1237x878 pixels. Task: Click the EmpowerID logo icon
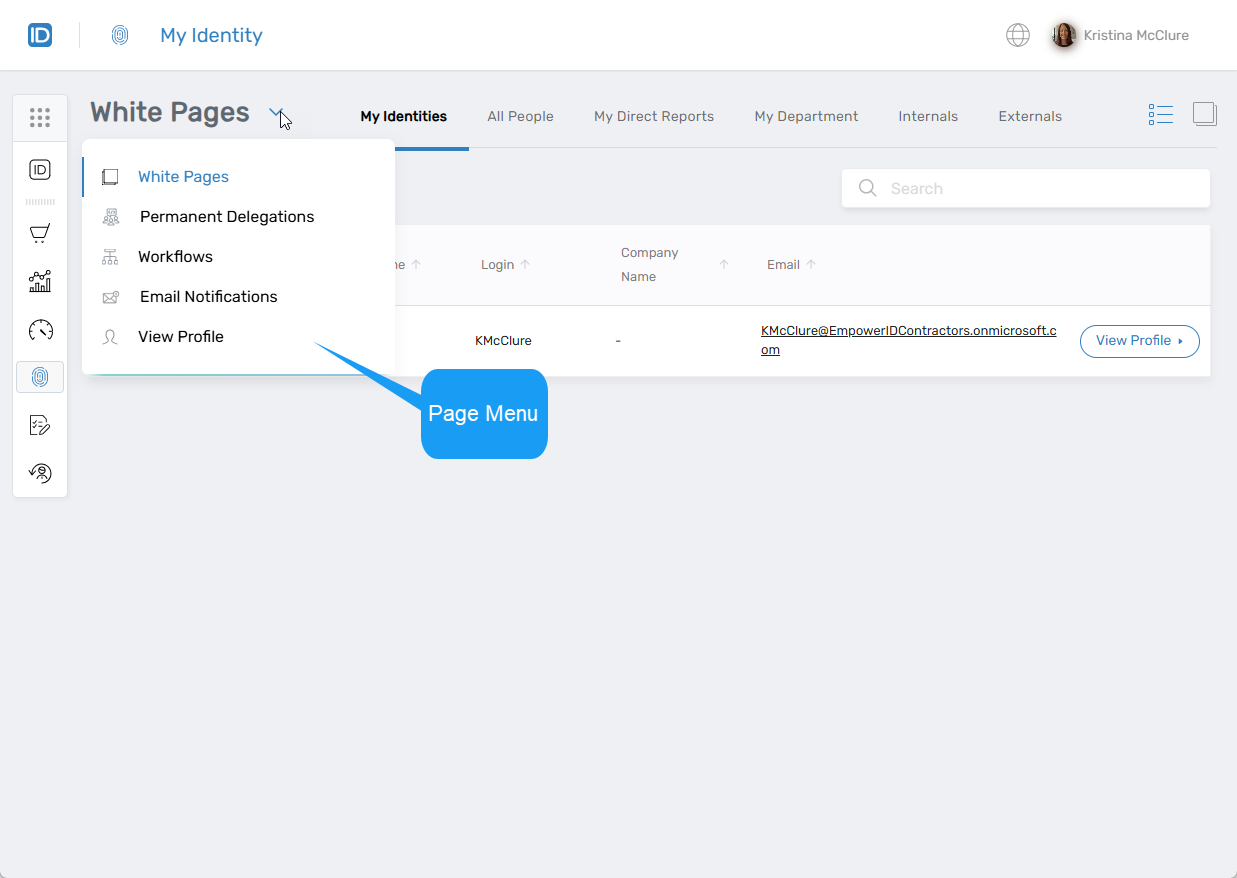click(x=40, y=36)
